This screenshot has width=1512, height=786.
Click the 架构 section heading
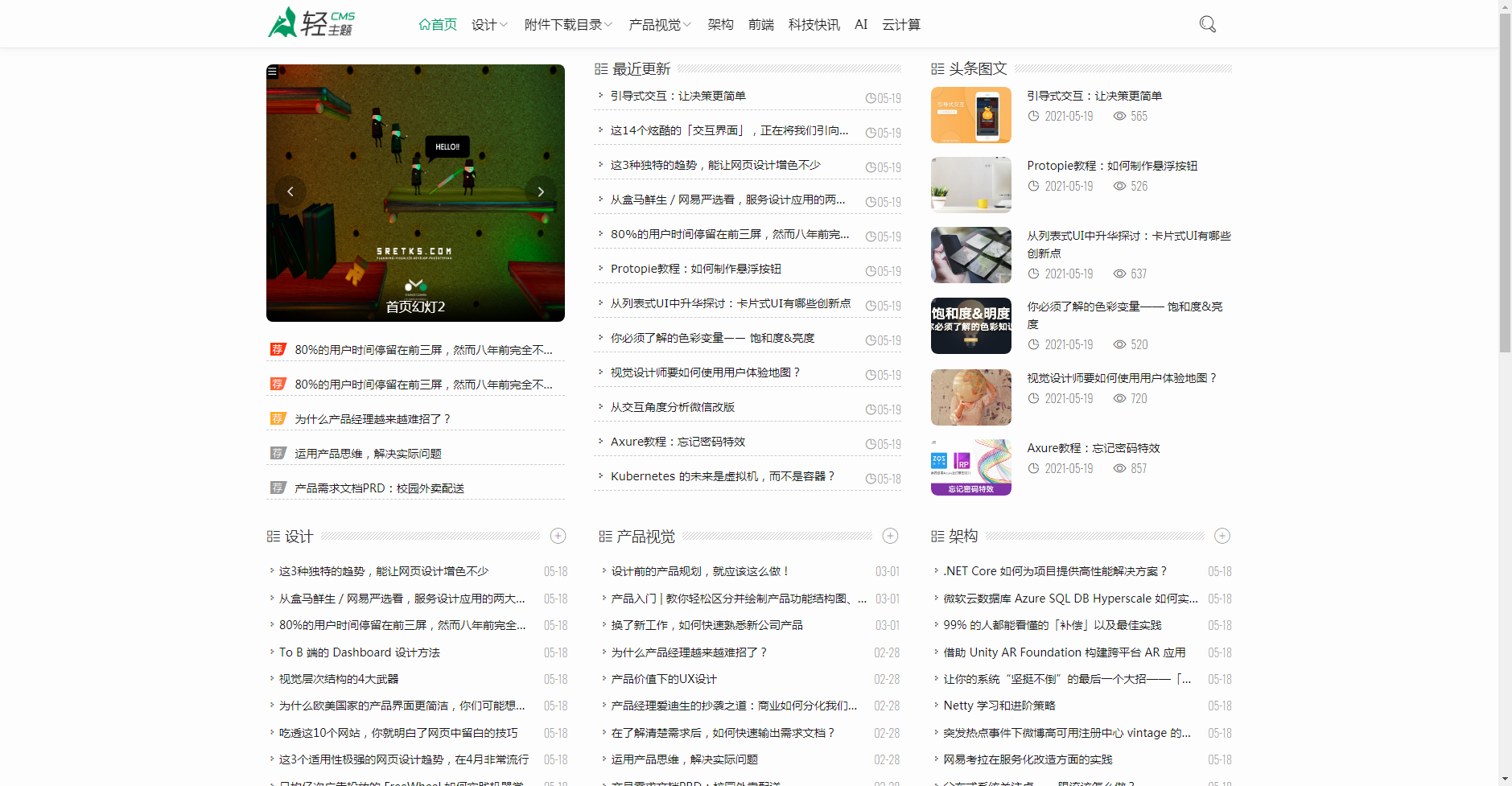tap(962, 537)
